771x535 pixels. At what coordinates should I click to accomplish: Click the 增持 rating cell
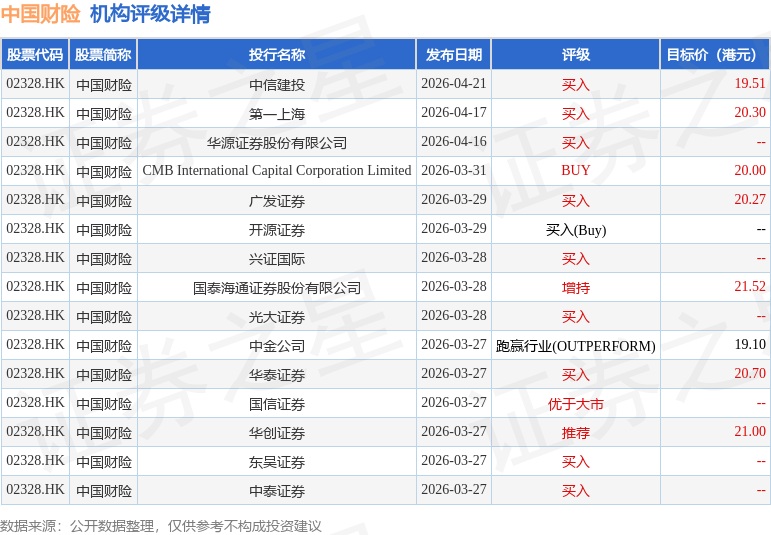576,288
